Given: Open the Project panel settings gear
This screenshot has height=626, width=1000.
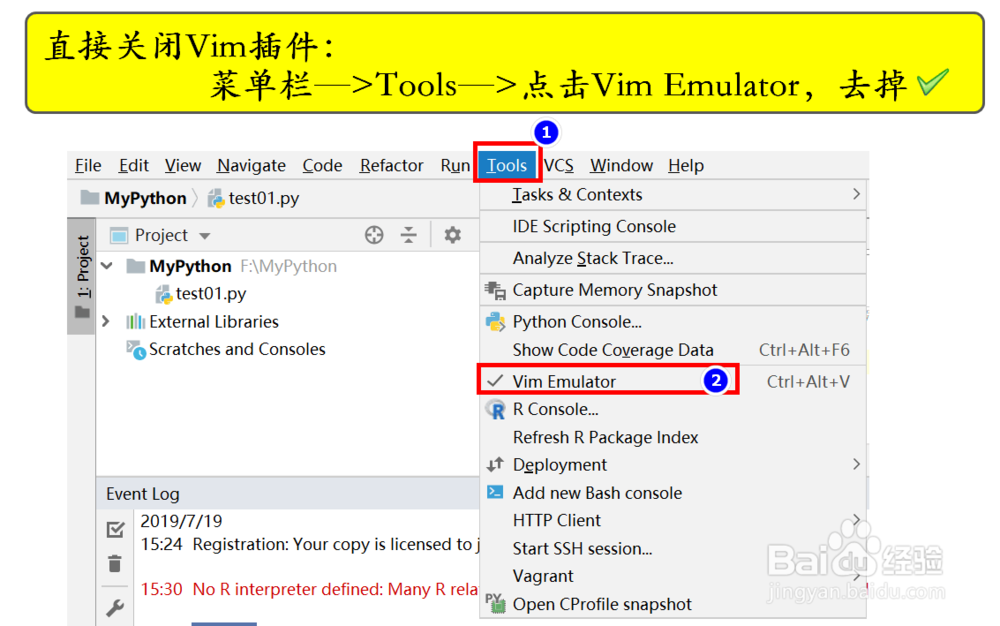Looking at the screenshot, I should [453, 235].
